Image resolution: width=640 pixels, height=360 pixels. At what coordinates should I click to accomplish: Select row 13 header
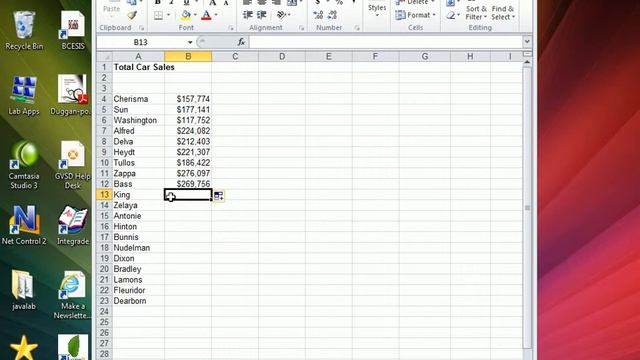click(x=104, y=195)
